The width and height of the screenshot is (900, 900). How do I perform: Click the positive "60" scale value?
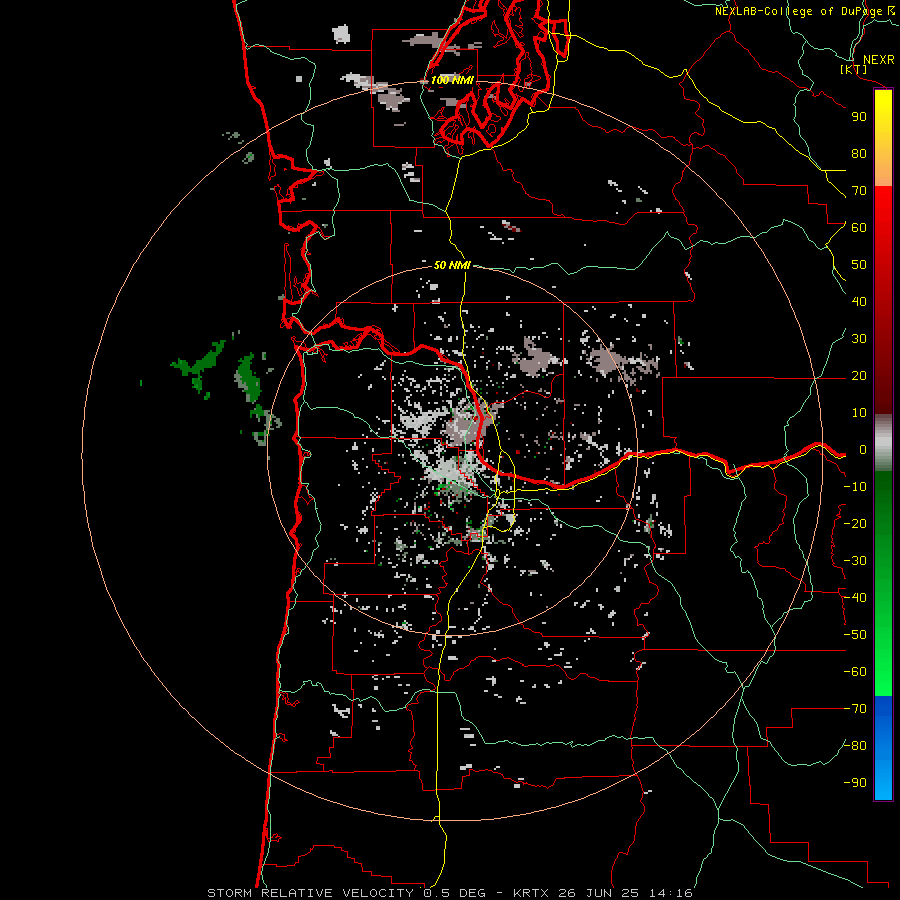pos(859,228)
